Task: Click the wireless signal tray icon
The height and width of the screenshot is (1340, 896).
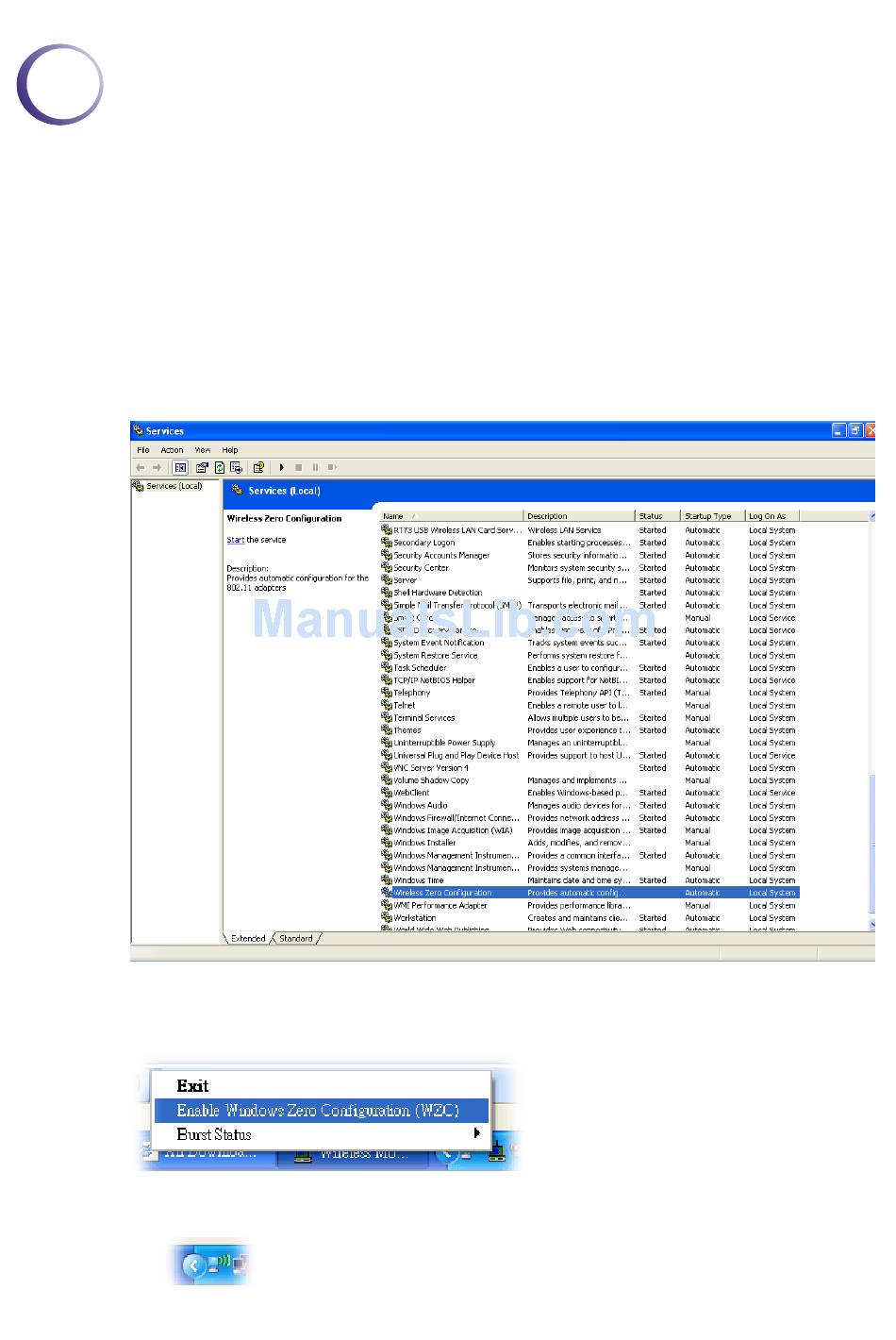Action: (x=224, y=1262)
